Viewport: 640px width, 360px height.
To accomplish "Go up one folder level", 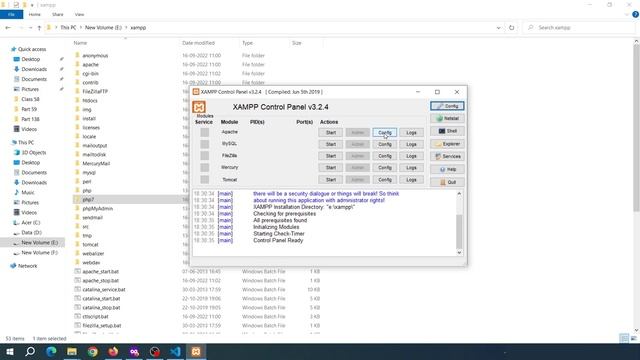I will pyautogui.click(x=39, y=28).
